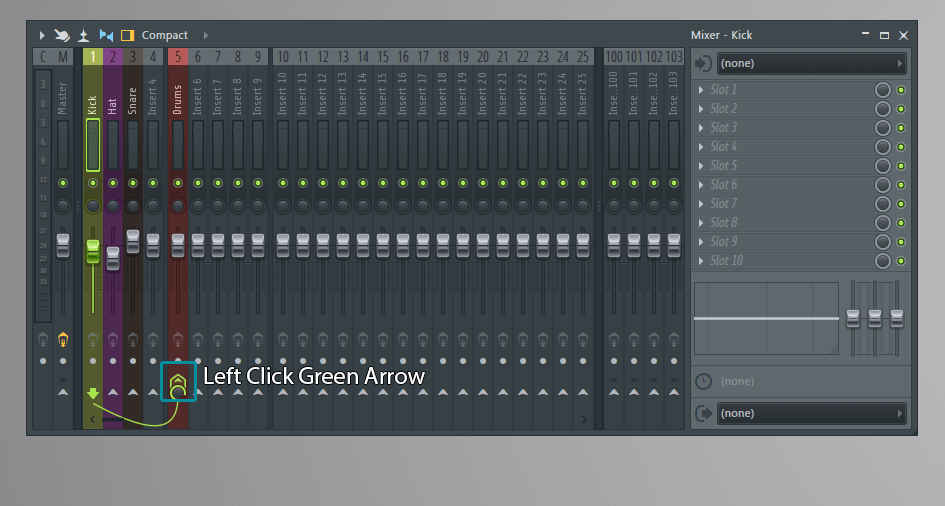Expand the Slot 7 arrow

tap(701, 204)
